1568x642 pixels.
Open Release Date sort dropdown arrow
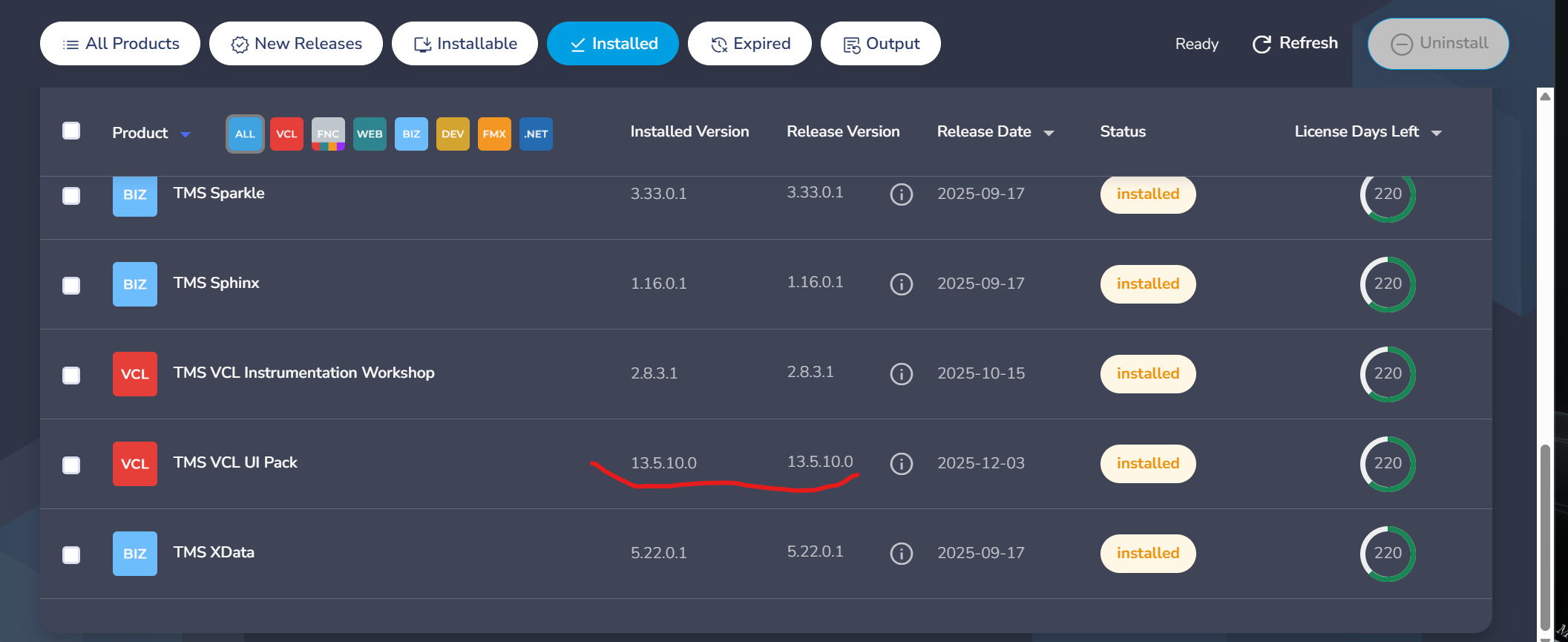click(1049, 134)
